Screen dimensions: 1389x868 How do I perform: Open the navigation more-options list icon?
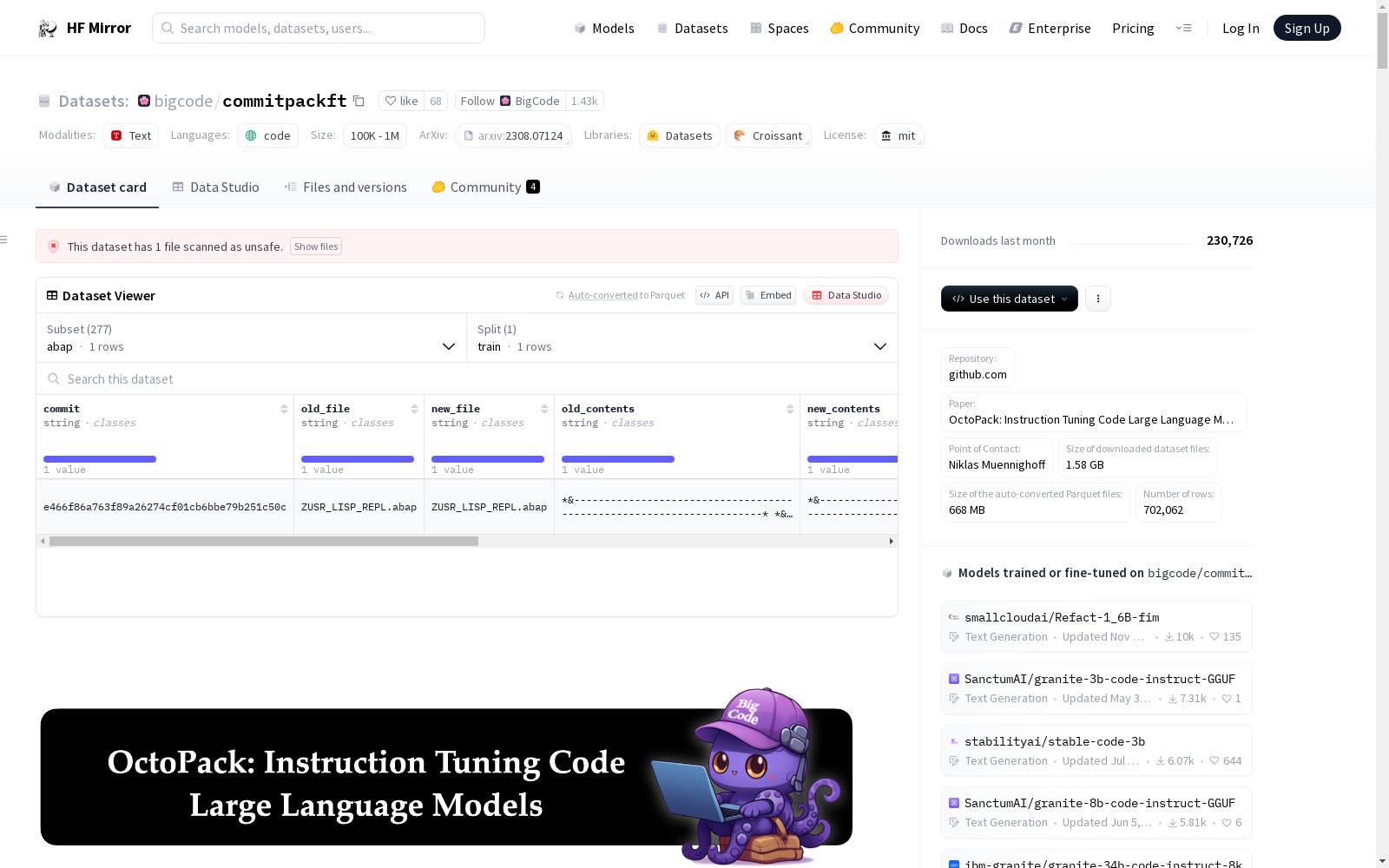click(1183, 28)
